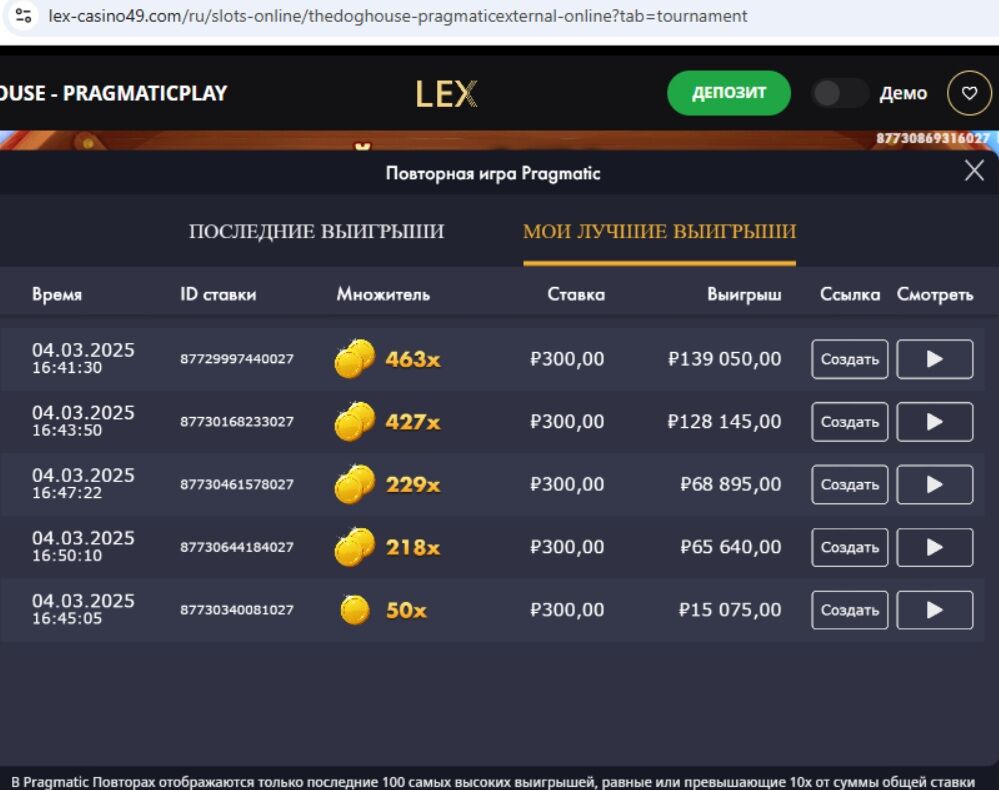Select Мои лучшие выигрыши tab

pos(659,232)
